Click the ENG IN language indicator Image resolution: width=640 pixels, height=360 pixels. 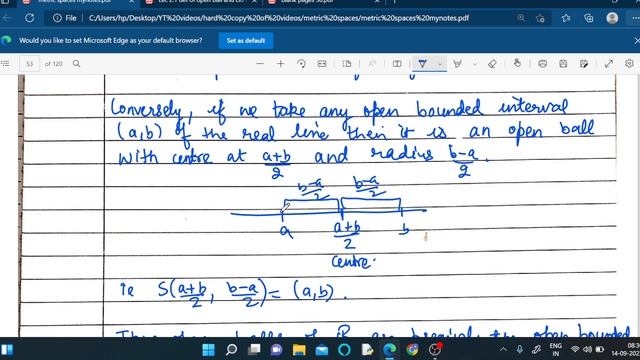coord(556,350)
